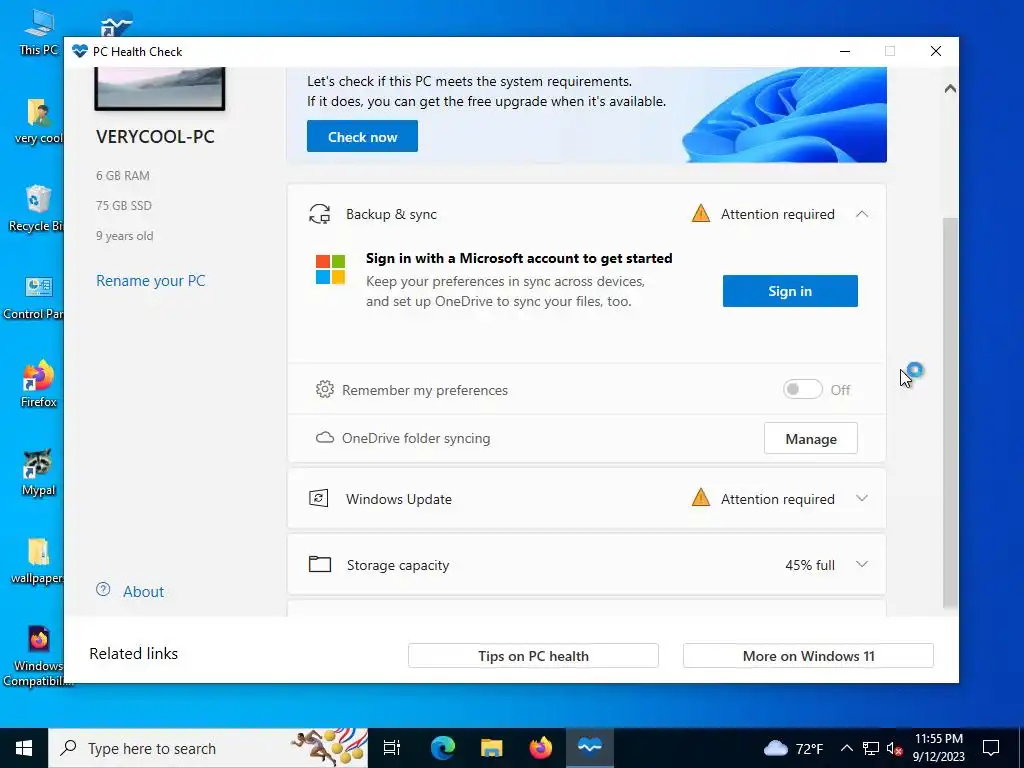This screenshot has width=1024, height=768.
Task: Open Microsoft Edge from the taskbar
Action: pos(443,748)
